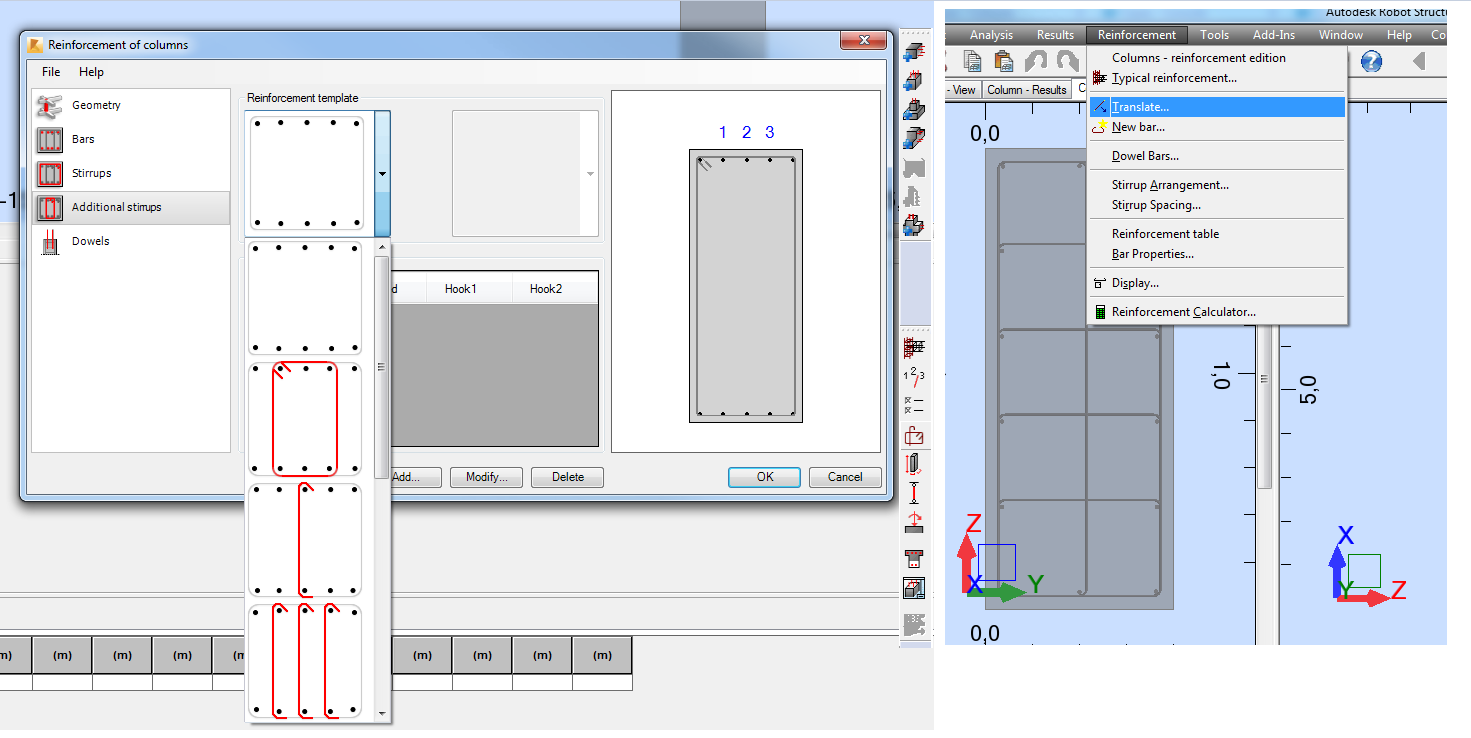The height and width of the screenshot is (738, 1471).
Task: Confirm the dialog with OK
Action: coord(763,477)
